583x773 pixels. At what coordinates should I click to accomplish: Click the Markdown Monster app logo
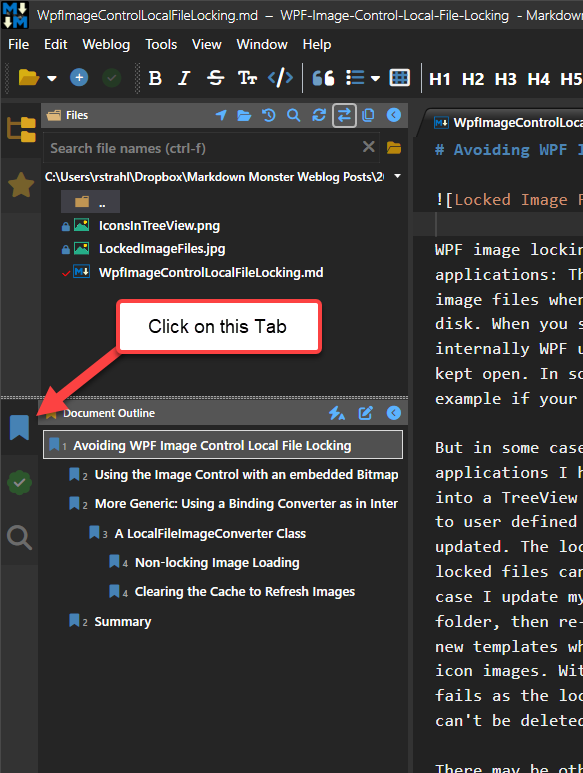click(x=15, y=15)
